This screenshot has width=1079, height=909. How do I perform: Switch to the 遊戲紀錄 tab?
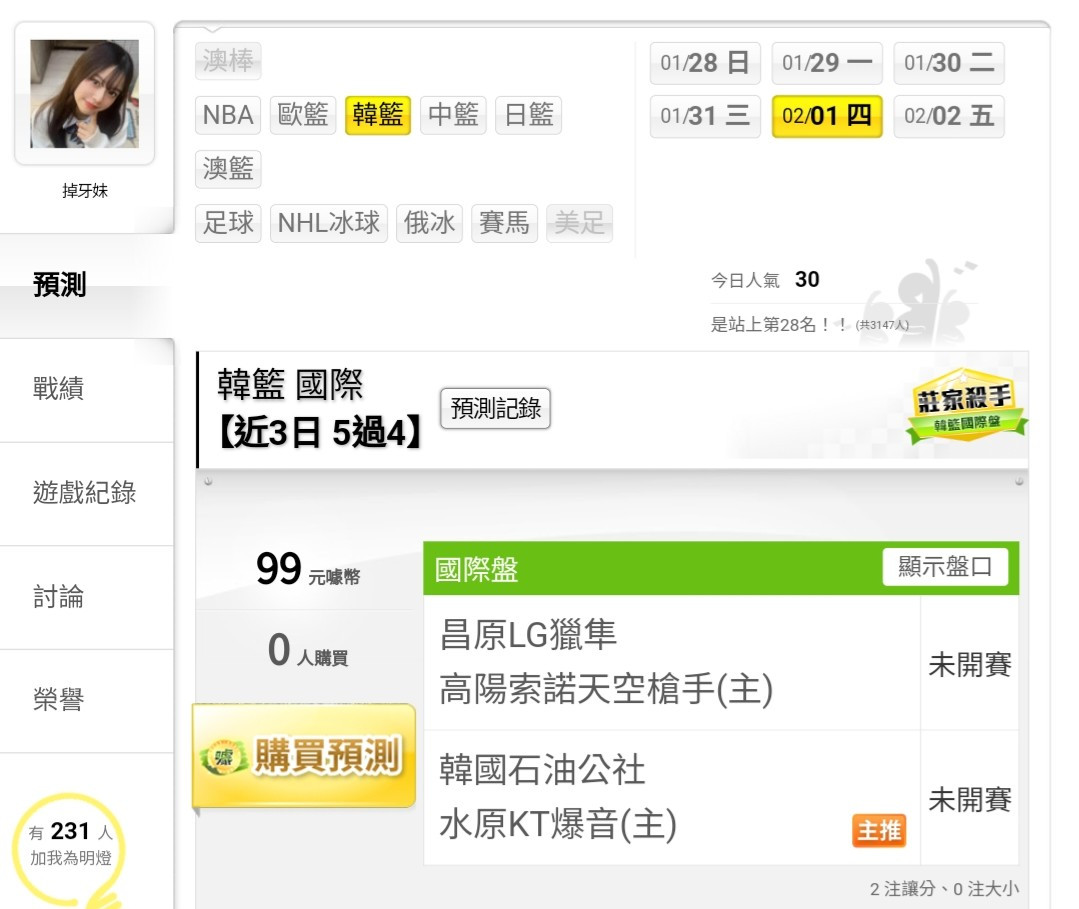tap(85, 493)
